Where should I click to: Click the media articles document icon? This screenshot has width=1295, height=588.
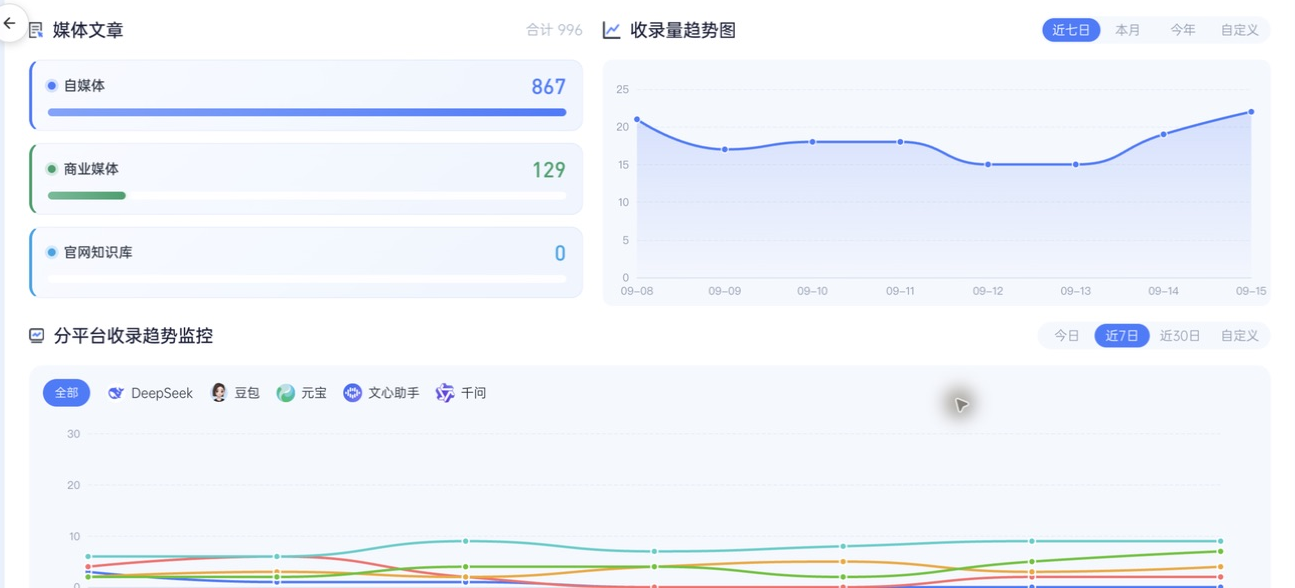point(36,31)
